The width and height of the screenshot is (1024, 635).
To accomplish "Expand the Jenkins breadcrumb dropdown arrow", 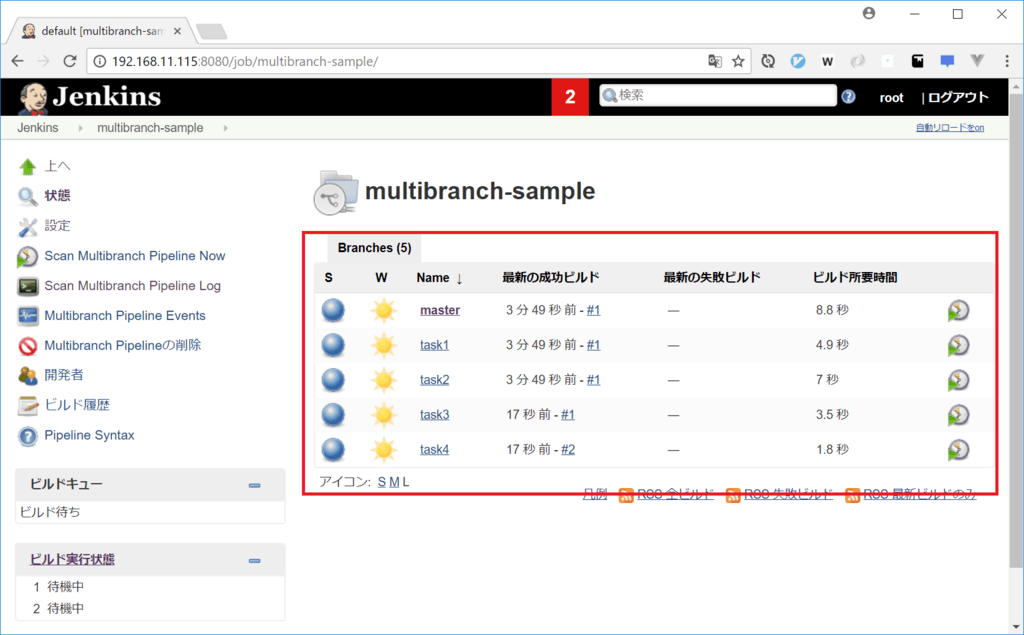I will coord(80,128).
